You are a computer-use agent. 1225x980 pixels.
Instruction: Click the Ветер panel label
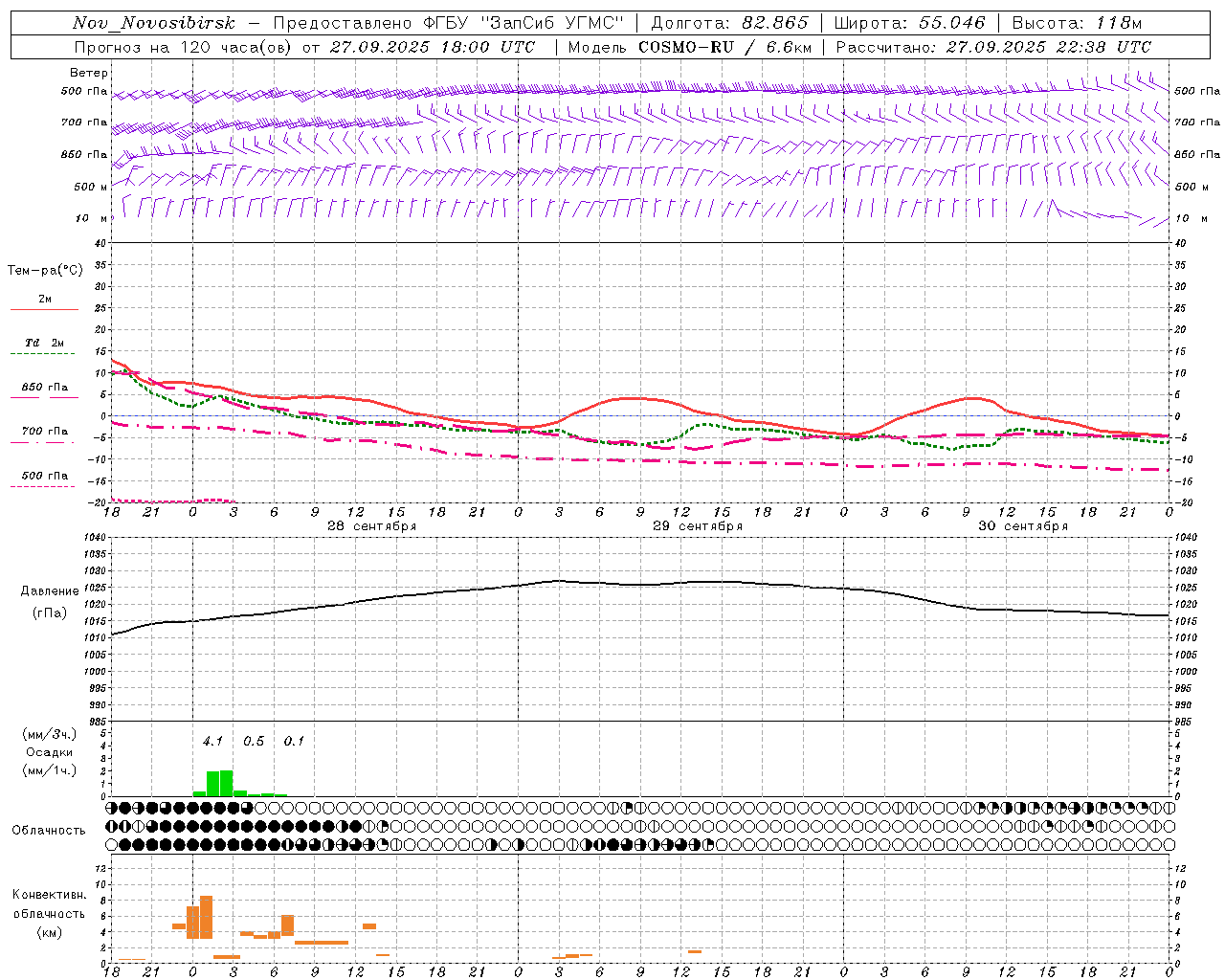(x=89, y=73)
